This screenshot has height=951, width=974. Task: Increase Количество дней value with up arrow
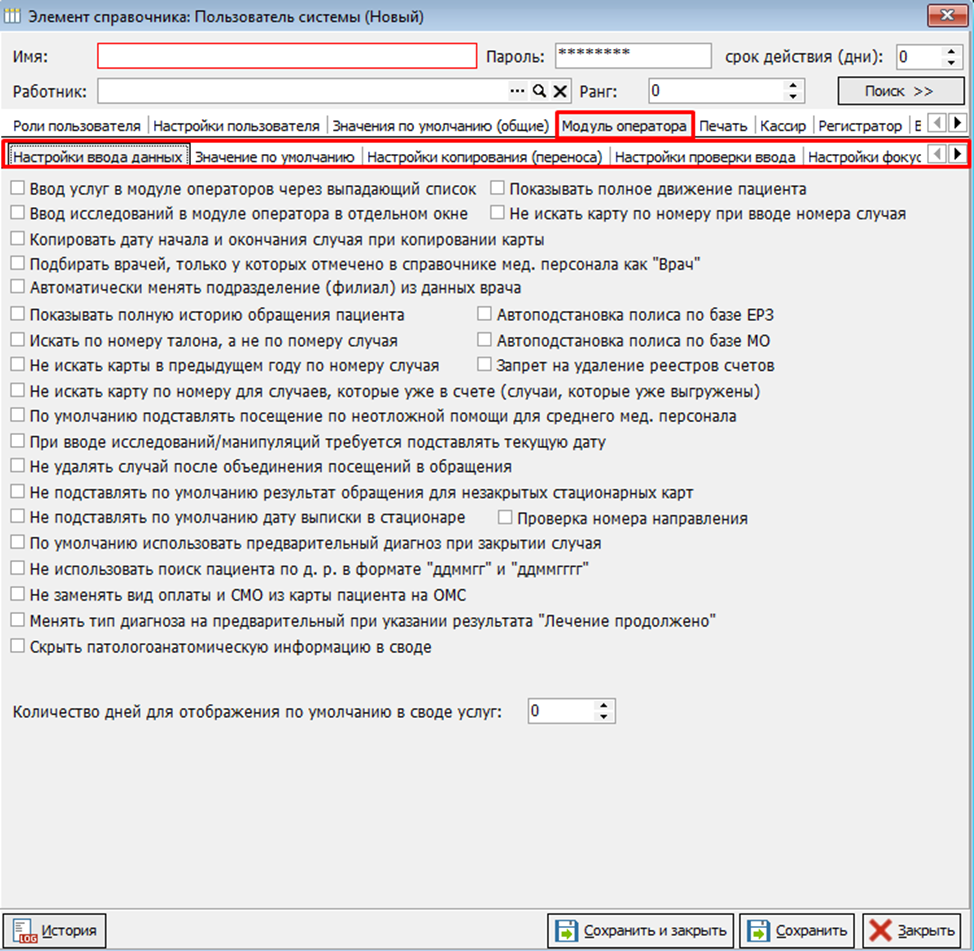pos(602,706)
